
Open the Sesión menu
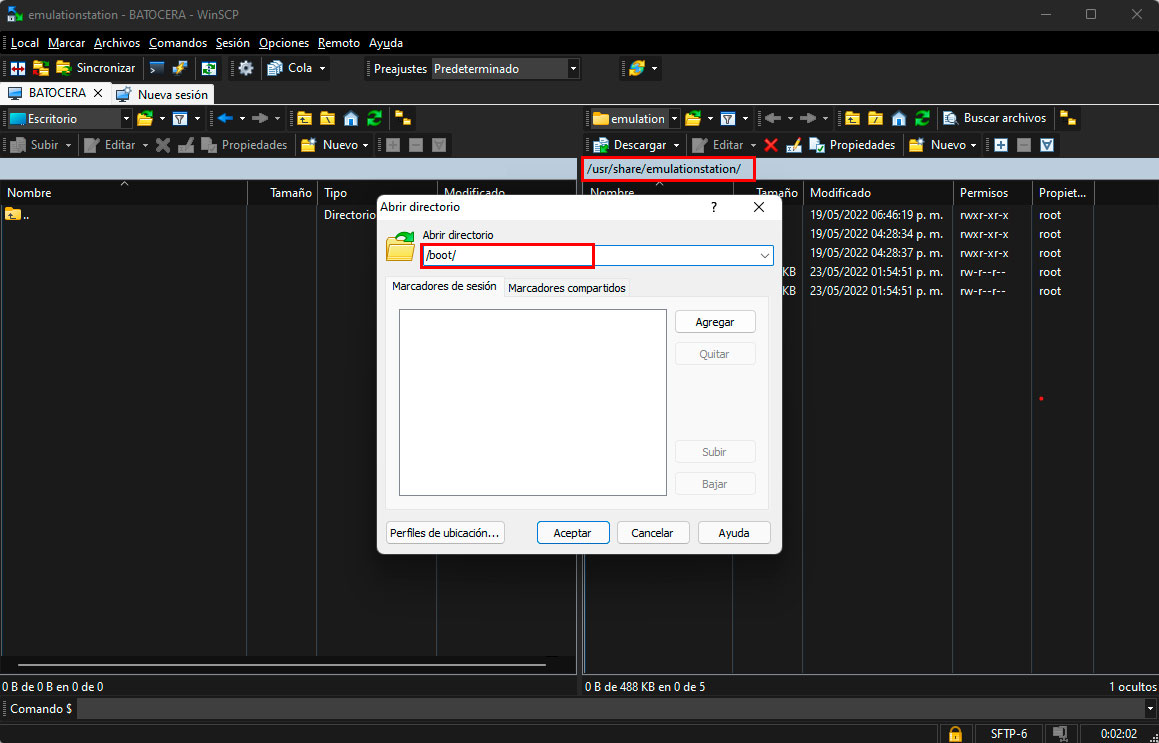(x=233, y=43)
